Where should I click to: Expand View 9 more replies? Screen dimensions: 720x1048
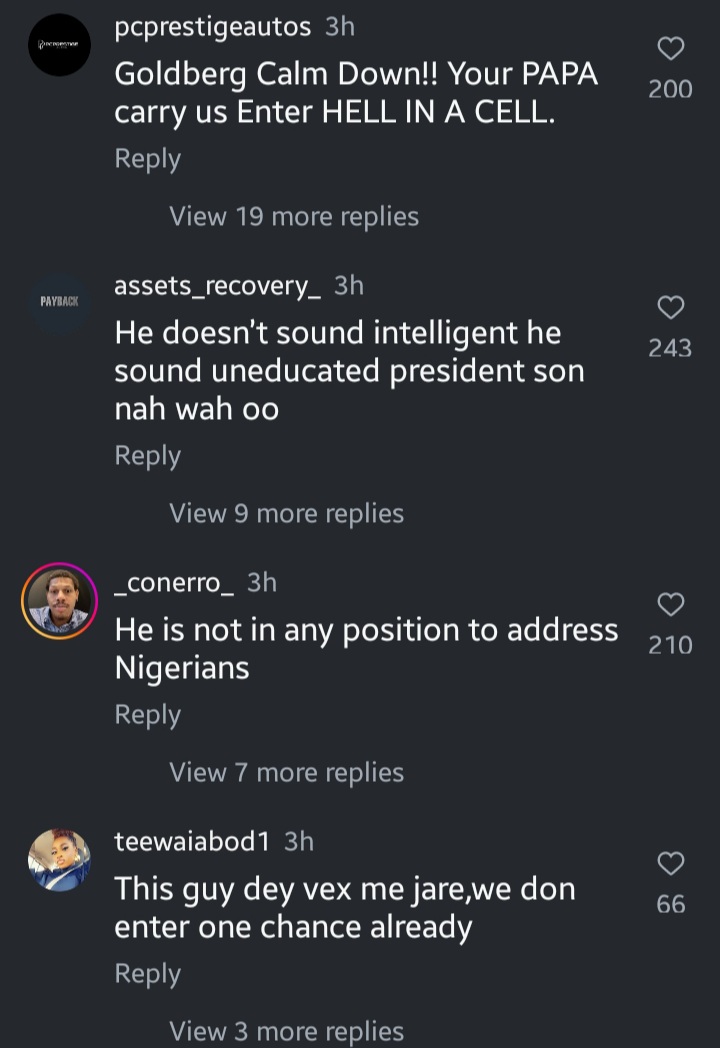[x=286, y=513]
